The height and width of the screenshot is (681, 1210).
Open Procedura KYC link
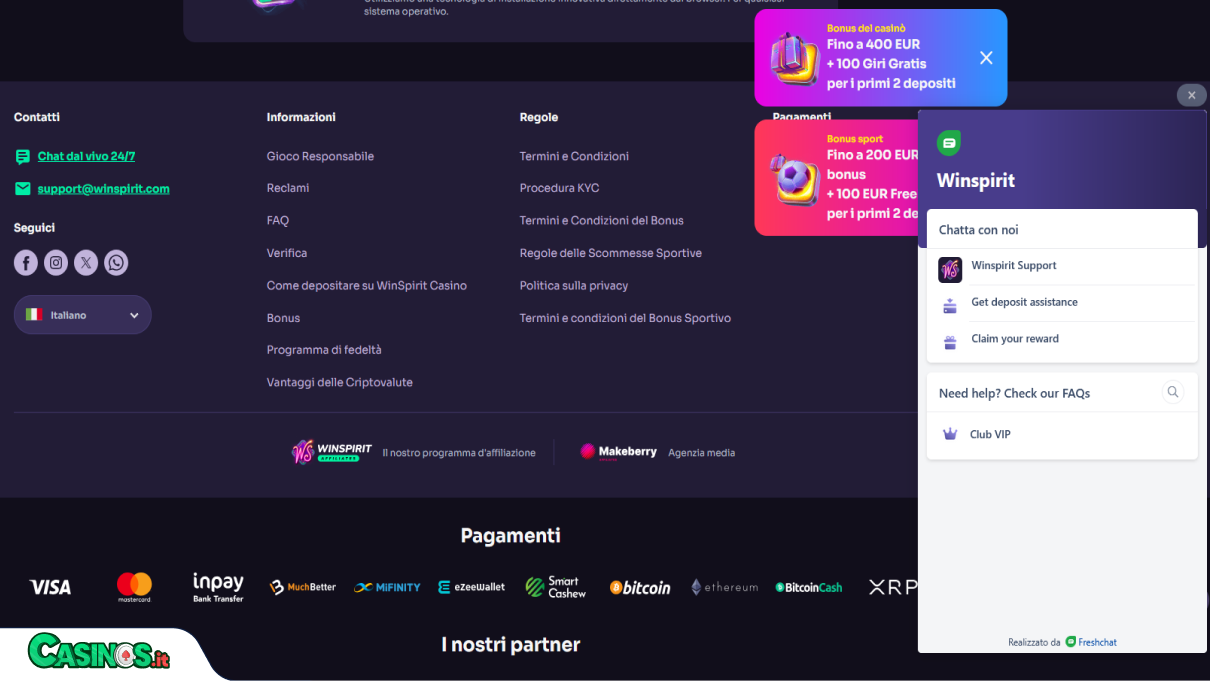click(559, 188)
